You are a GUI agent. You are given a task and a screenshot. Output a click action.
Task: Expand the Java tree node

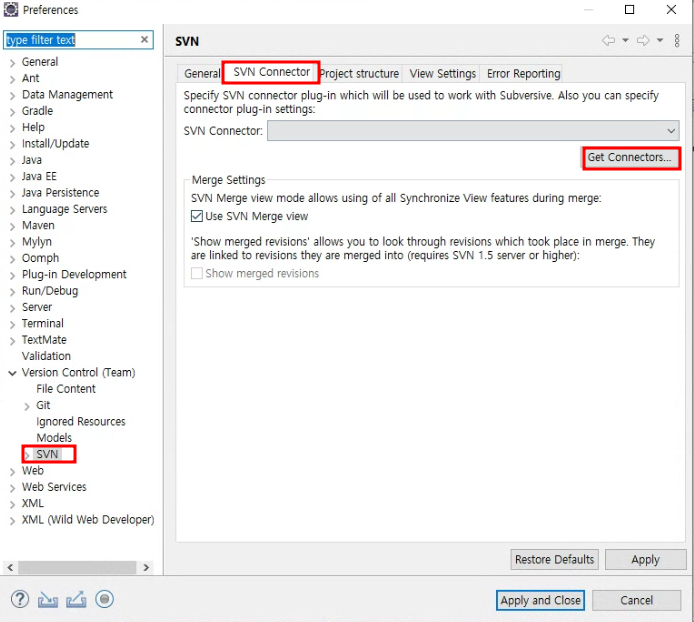(x=12, y=161)
